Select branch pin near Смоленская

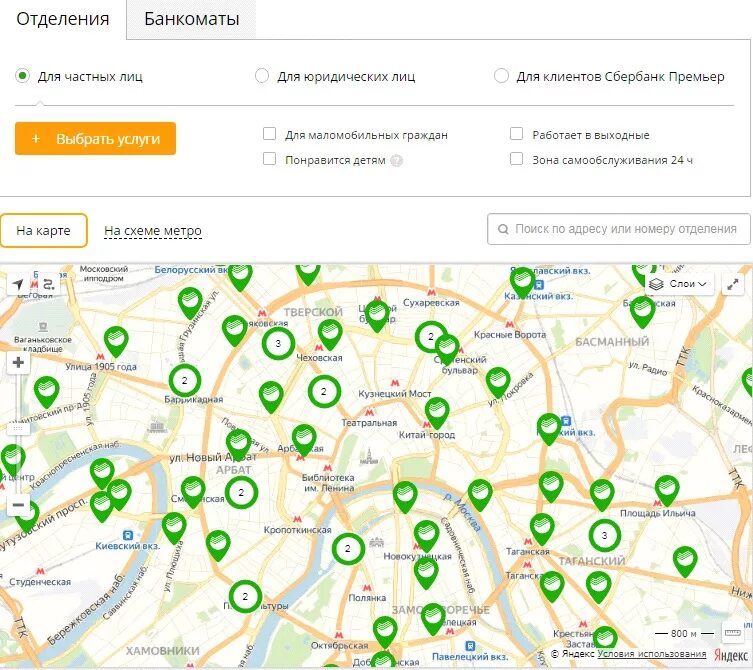pyautogui.click(x=193, y=490)
